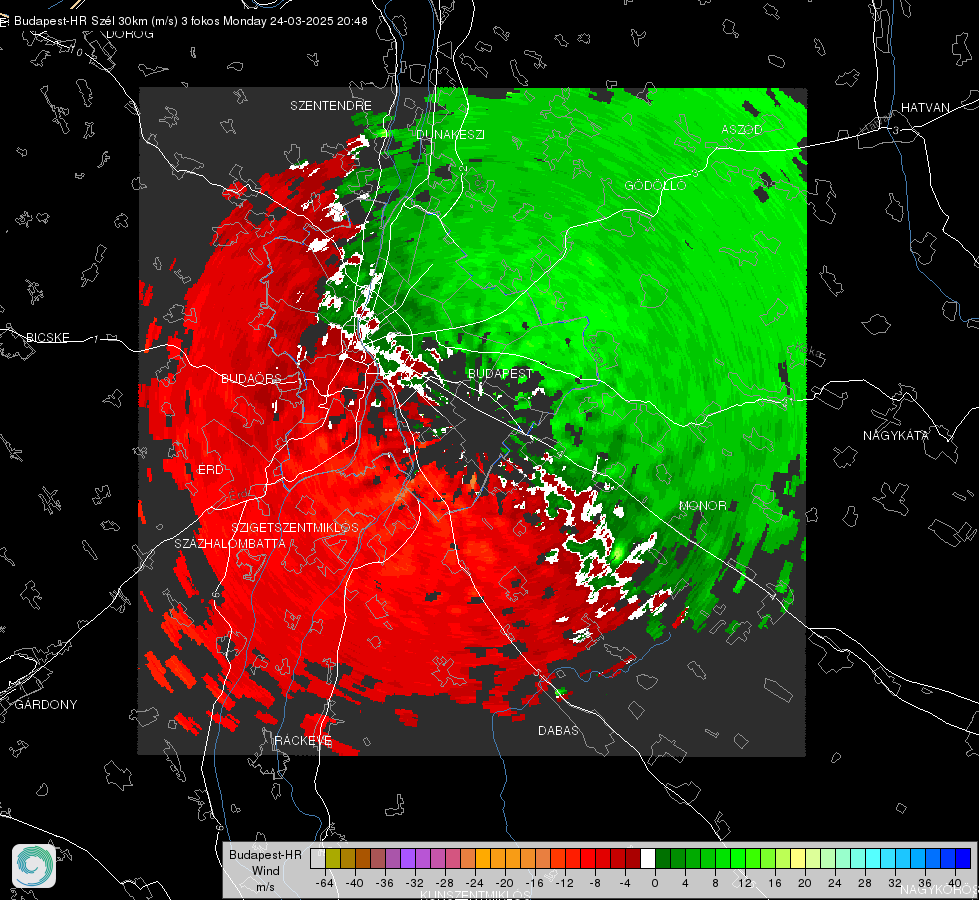Click the 28 legend value
The image size is (979, 900).
click(864, 883)
